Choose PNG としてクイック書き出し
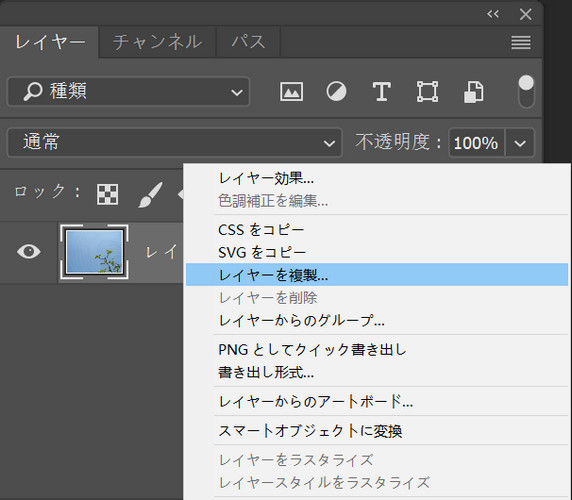572x500 pixels. pyautogui.click(x=377, y=349)
